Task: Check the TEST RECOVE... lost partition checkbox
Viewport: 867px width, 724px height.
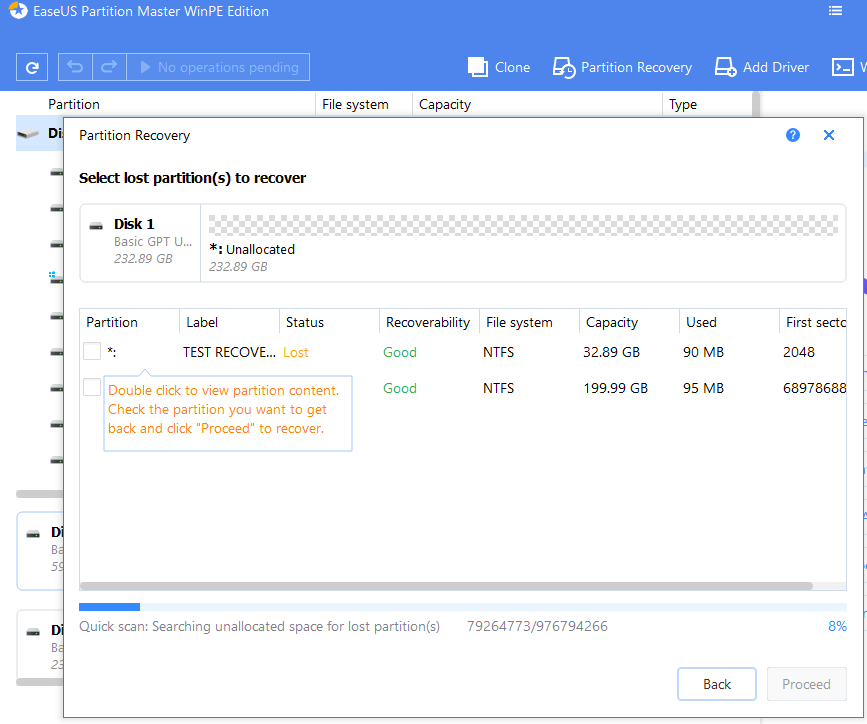Action: (x=92, y=351)
